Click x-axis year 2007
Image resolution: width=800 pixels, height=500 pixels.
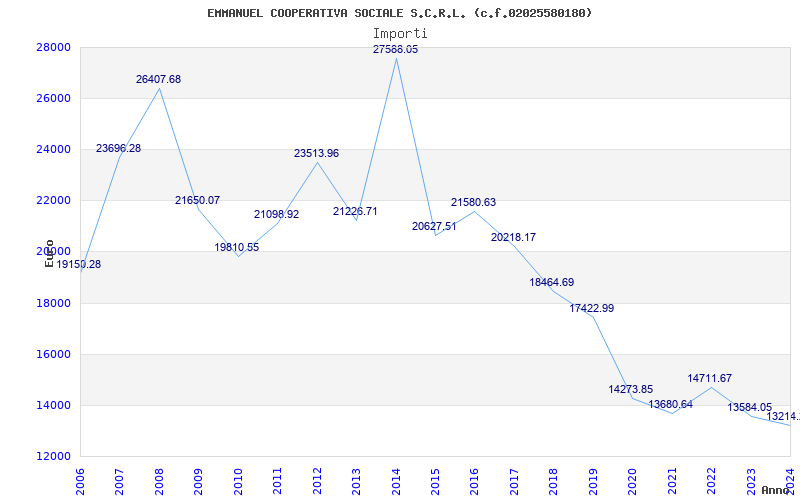click(119, 481)
